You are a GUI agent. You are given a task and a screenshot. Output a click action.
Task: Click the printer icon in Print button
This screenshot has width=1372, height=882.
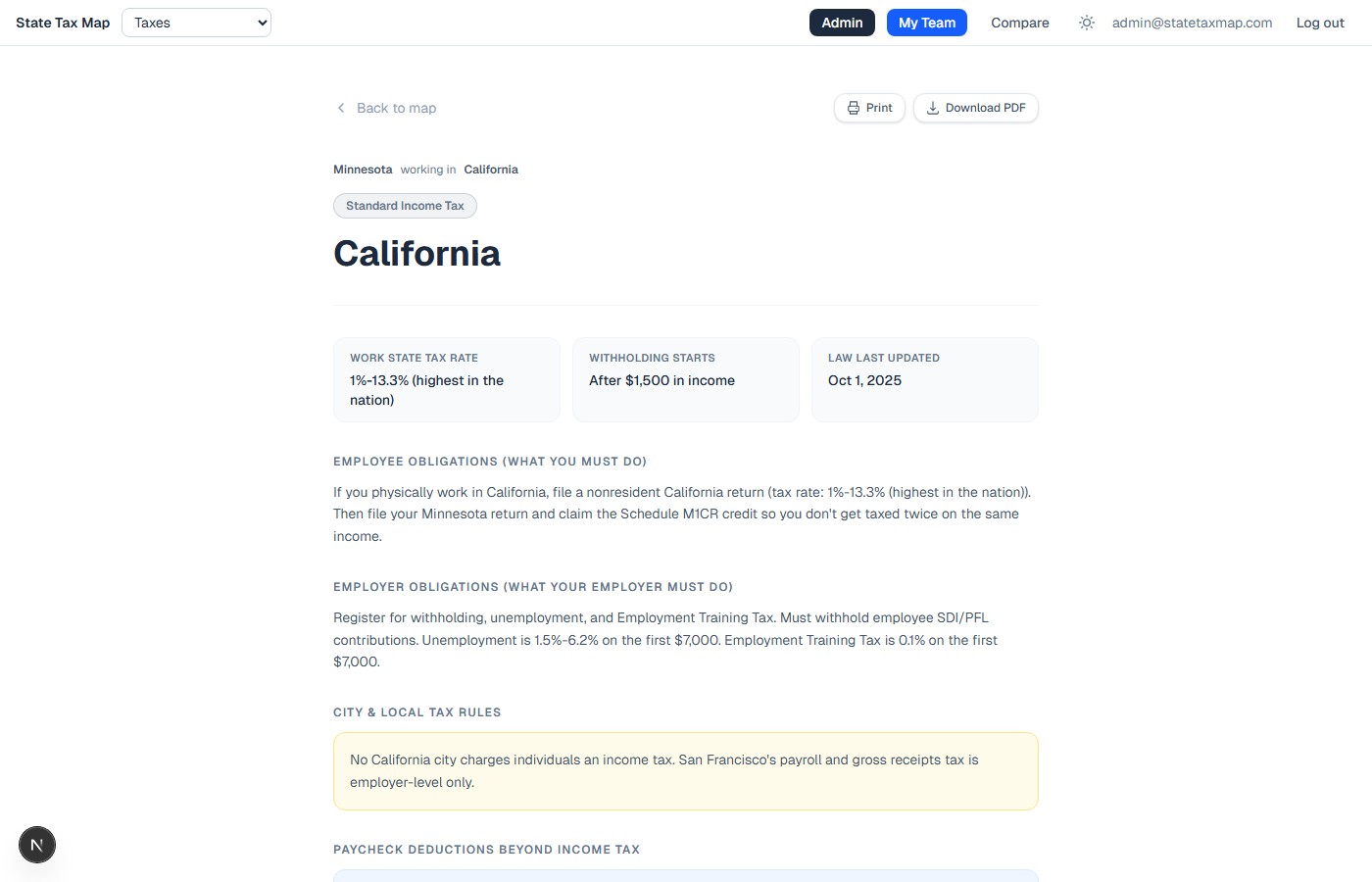(x=854, y=108)
